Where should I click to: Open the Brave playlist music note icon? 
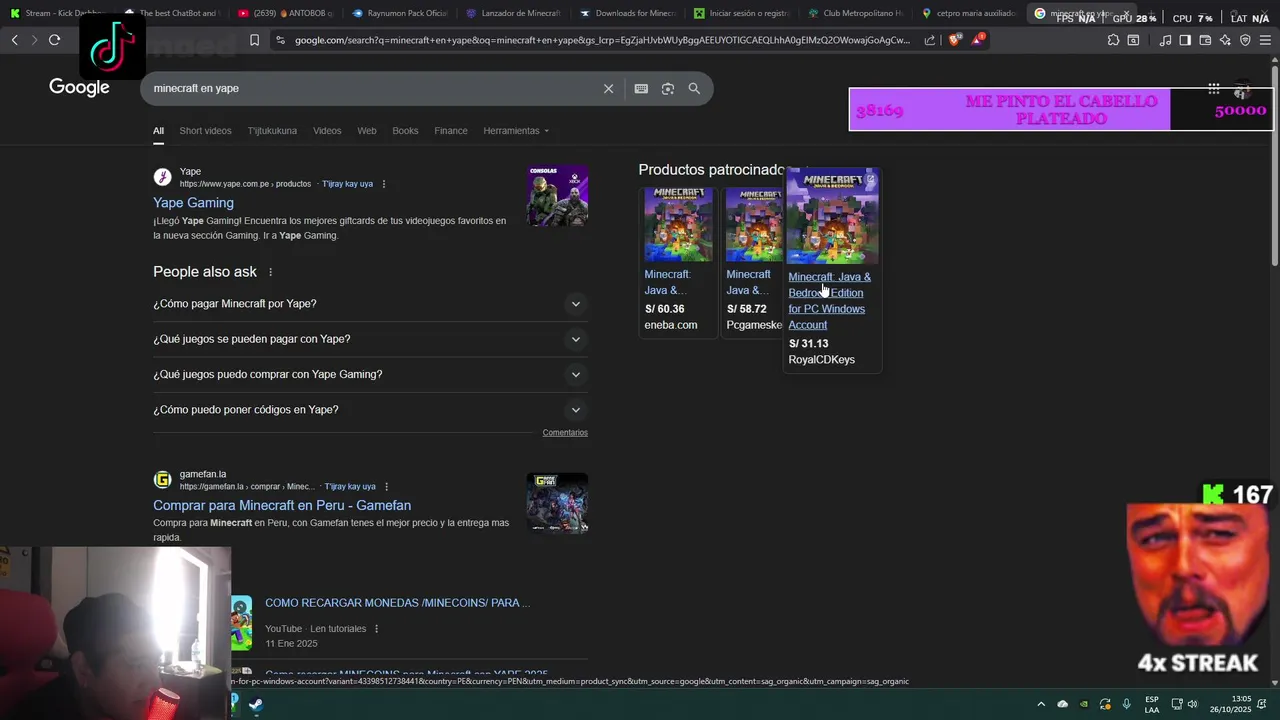(x=1165, y=40)
